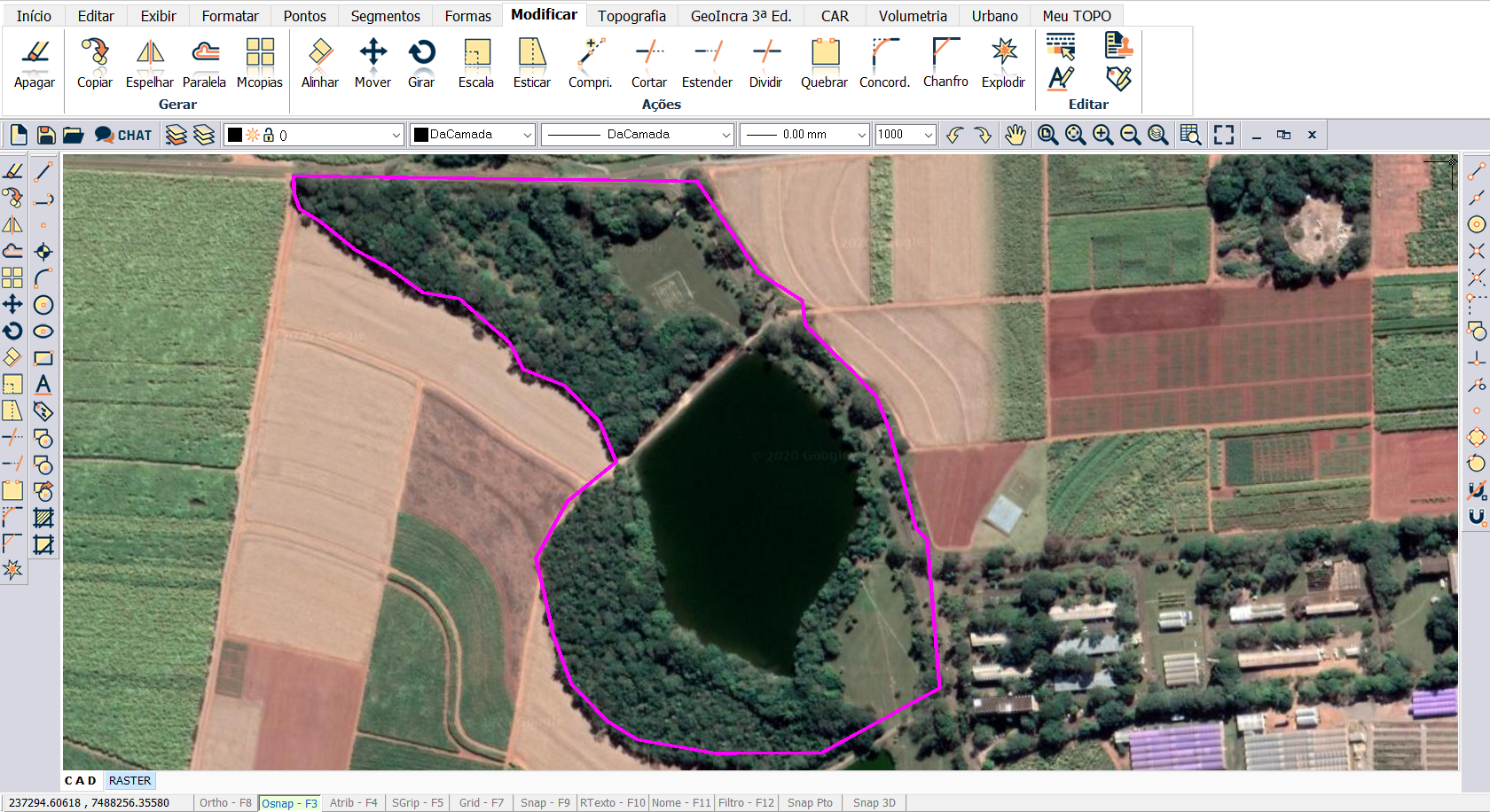The image size is (1490, 812).
Task: Choose the Cortar trim tool
Action: (648, 63)
